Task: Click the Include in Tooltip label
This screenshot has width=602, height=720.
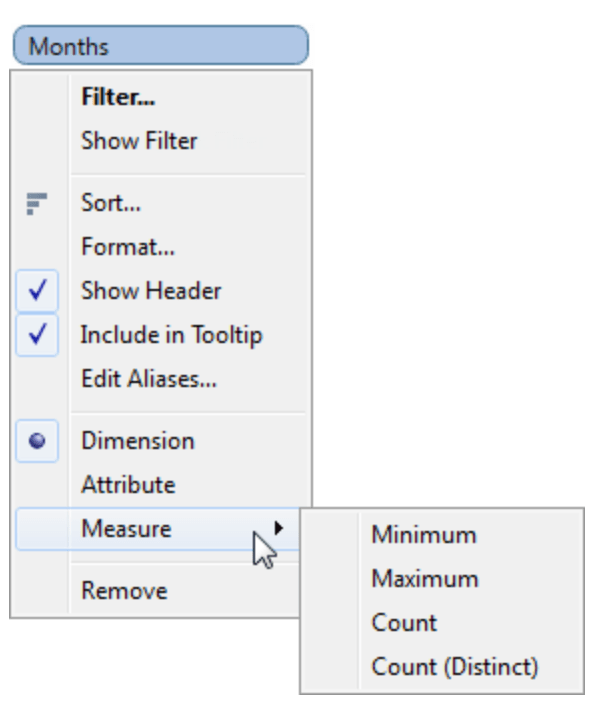Action: (x=171, y=335)
